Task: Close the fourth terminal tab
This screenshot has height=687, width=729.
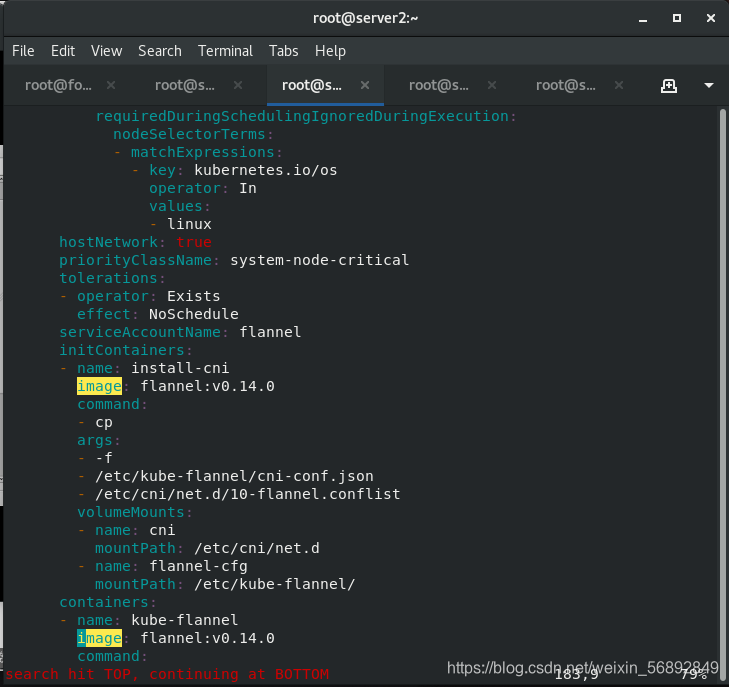Action: pyautogui.click(x=492, y=85)
